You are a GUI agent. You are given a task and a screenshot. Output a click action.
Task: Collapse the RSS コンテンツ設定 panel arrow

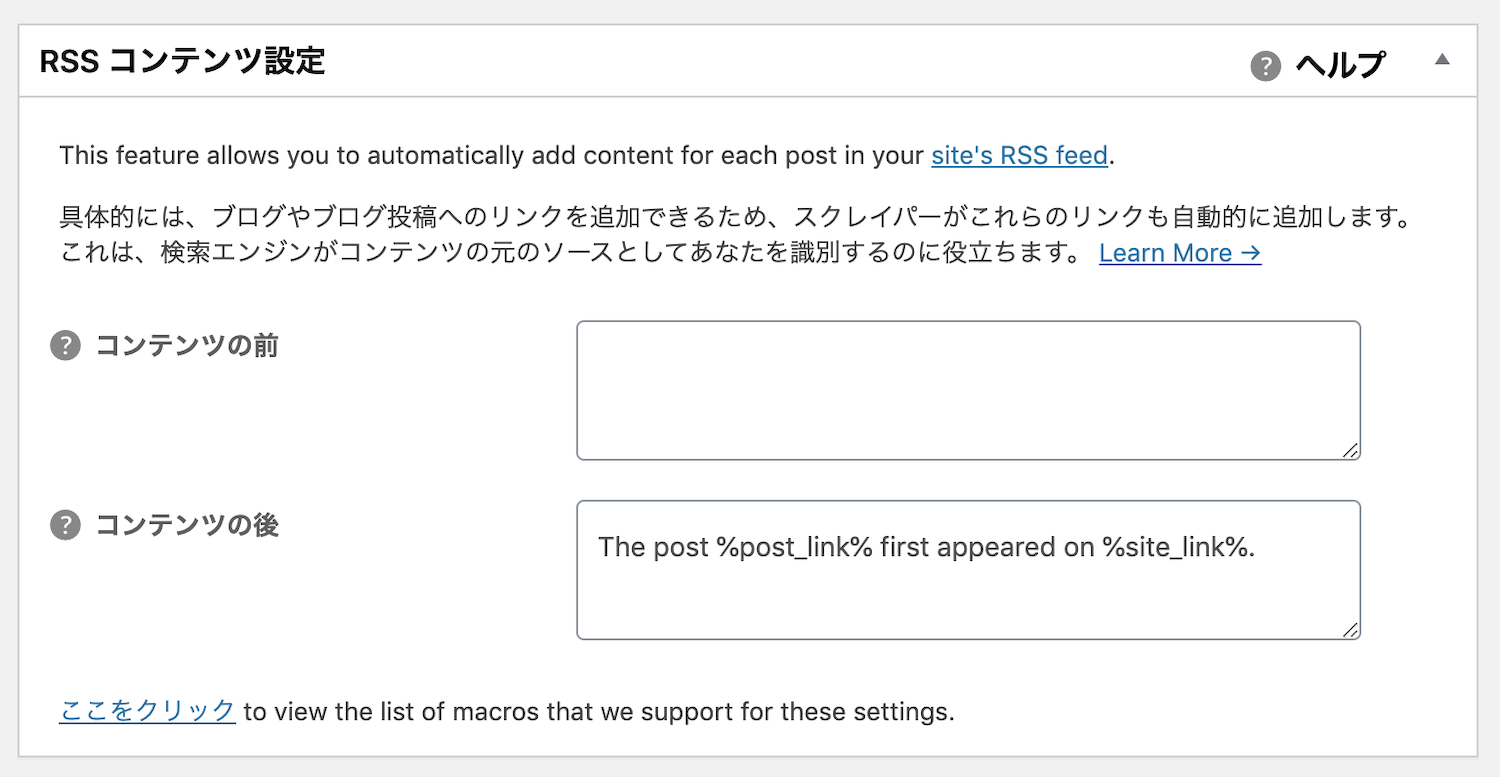pos(1442,60)
